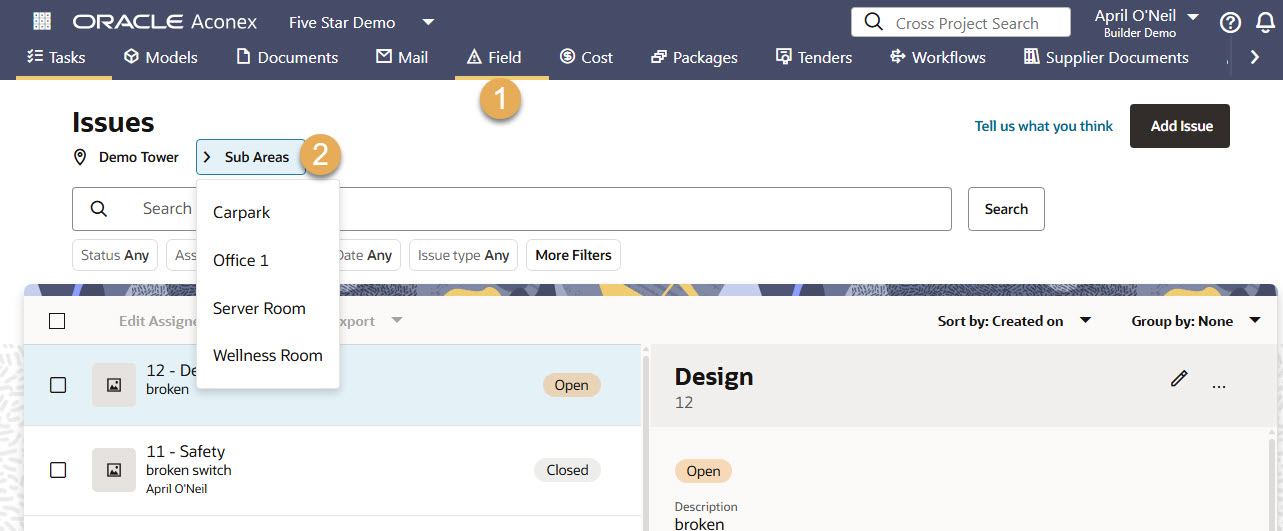Open the Workflows tab

[x=938, y=57]
